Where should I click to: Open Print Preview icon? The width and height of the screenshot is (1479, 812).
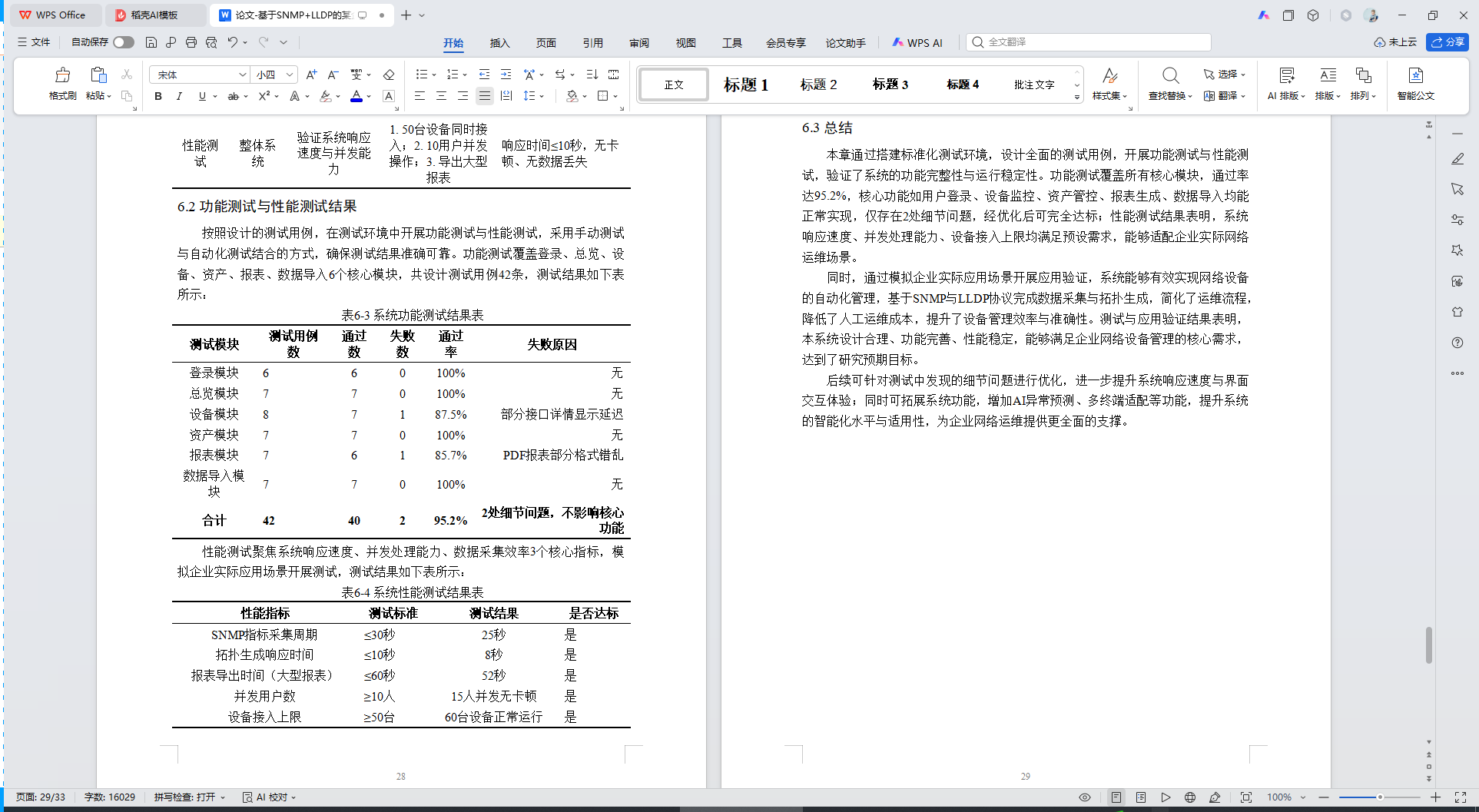click(211, 42)
